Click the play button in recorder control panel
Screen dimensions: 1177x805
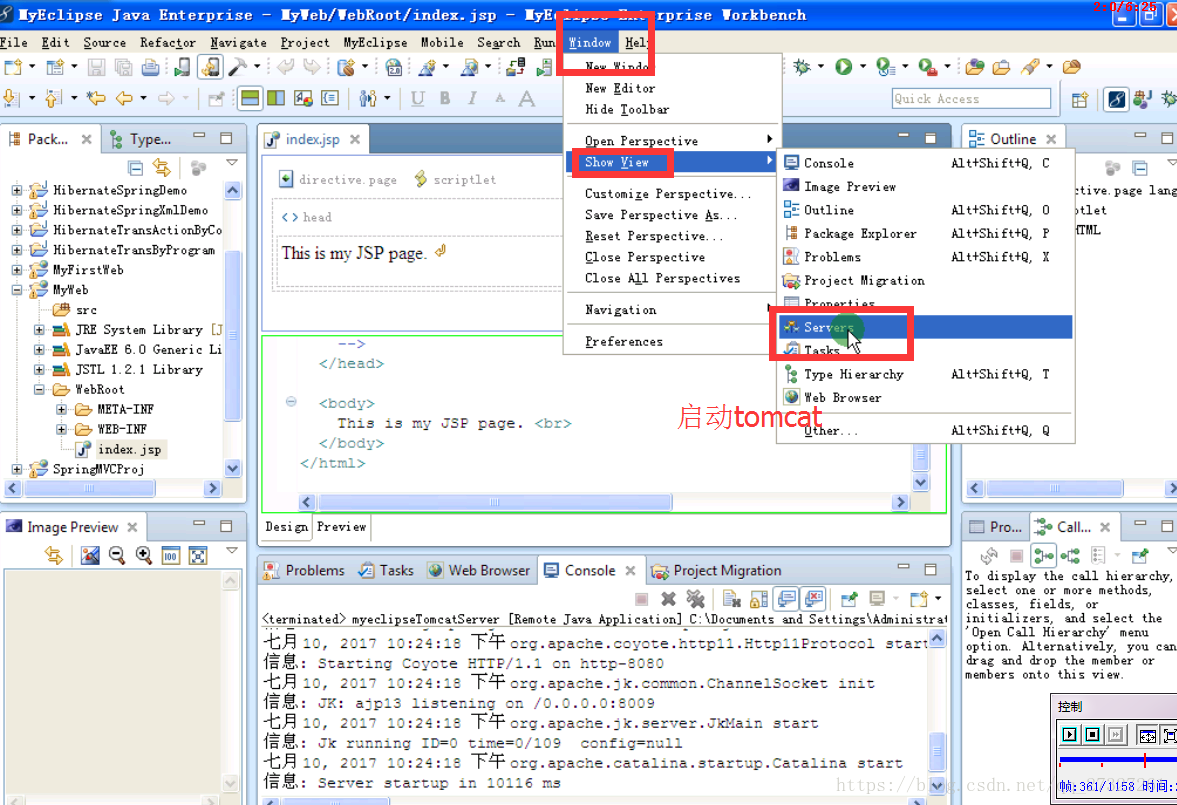[1070, 735]
